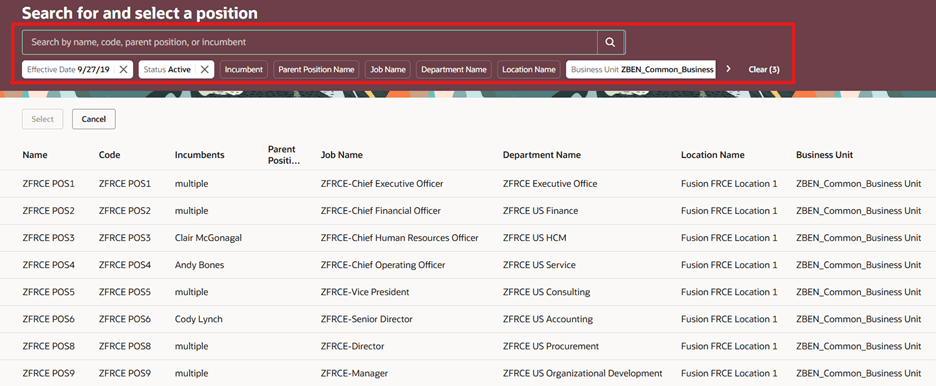Click ZFRCE US HCM department
This screenshot has width=936, height=386.
[534, 237]
